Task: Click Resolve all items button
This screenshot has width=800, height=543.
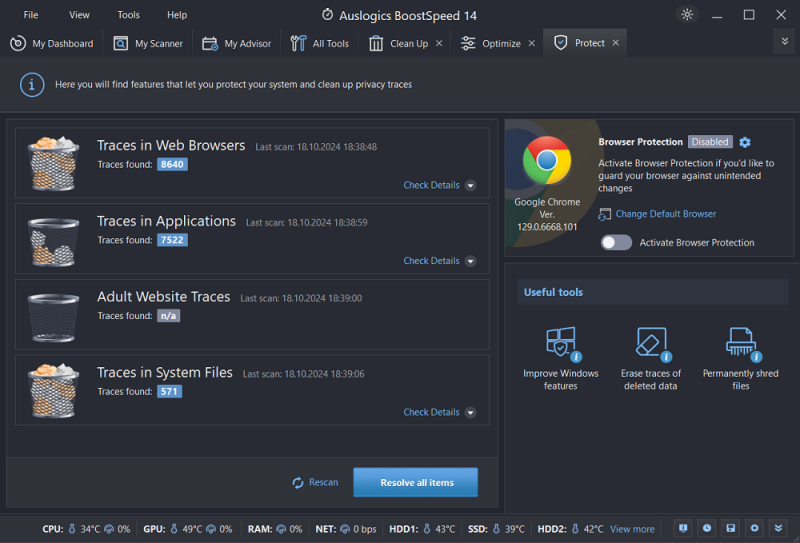Action: point(416,482)
